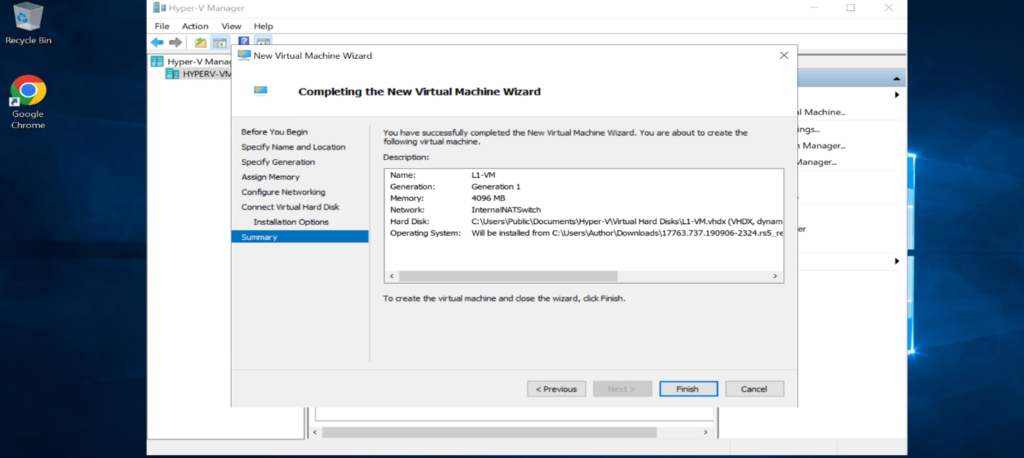Click the description box right scroll arrow
1024x458 pixels.
(x=775, y=276)
